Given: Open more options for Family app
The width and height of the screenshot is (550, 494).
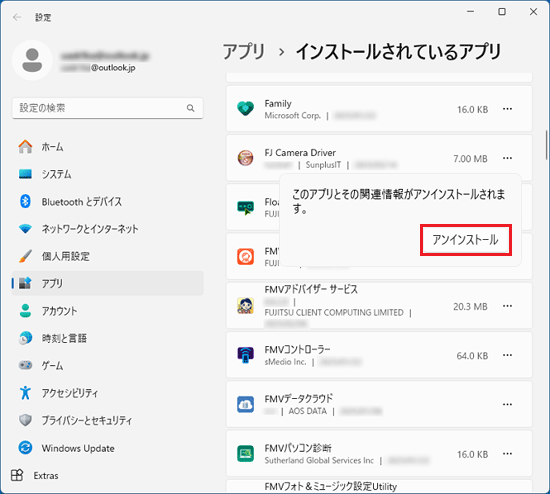Looking at the screenshot, I should coord(507,109).
